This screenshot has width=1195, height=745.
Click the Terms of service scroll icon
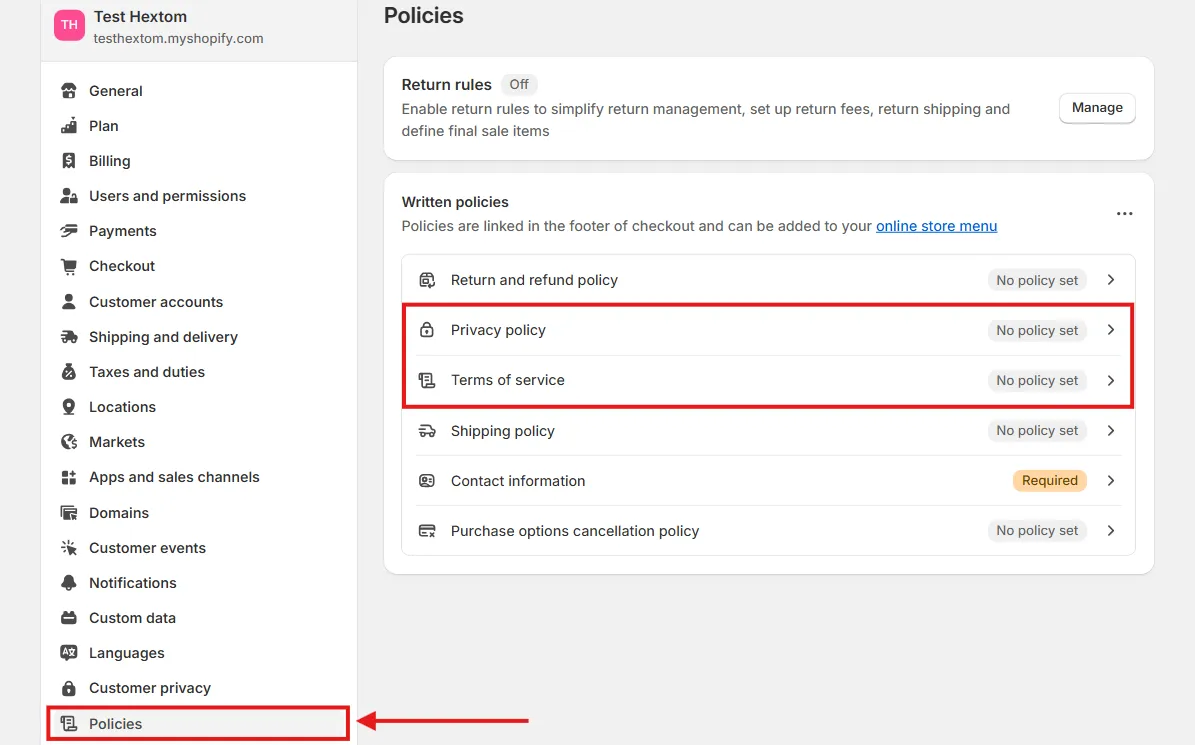pyautogui.click(x=427, y=380)
